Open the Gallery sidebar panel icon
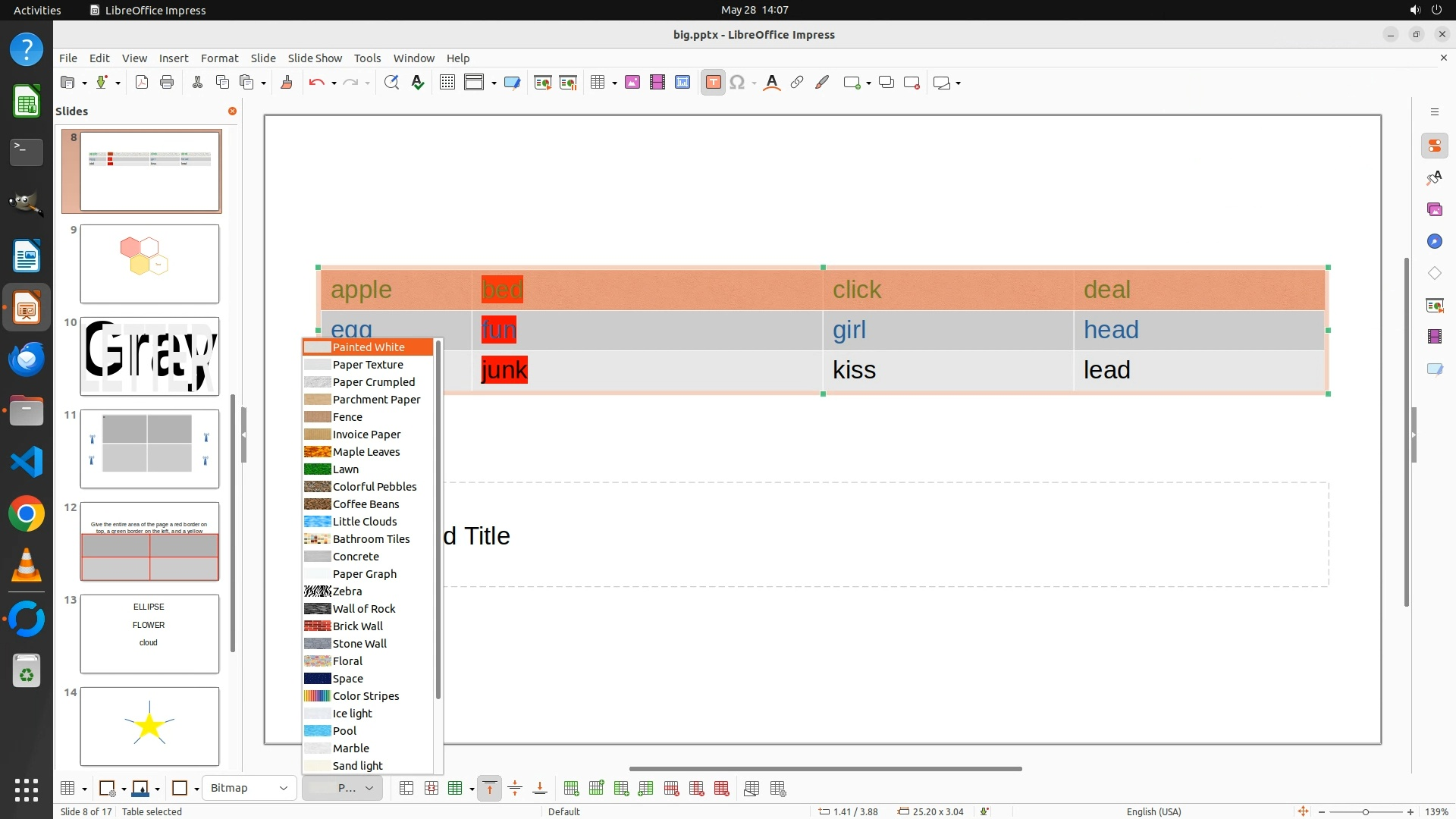 point(1434,209)
